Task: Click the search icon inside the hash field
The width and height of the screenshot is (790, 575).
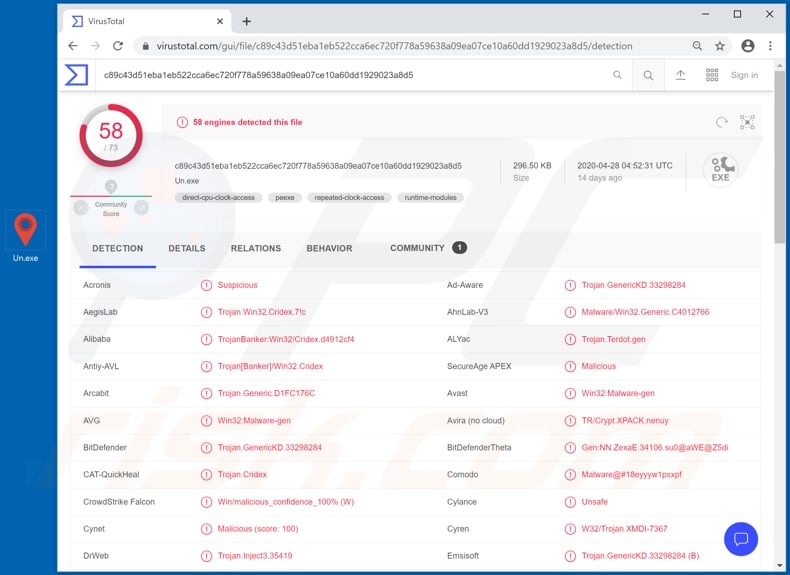Action: point(617,75)
